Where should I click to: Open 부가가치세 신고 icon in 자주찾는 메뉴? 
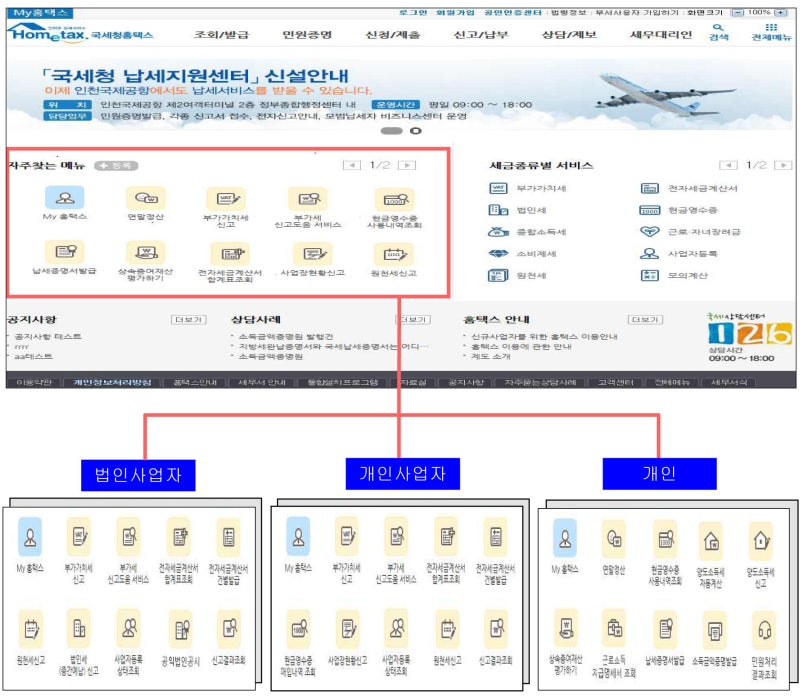click(x=226, y=199)
